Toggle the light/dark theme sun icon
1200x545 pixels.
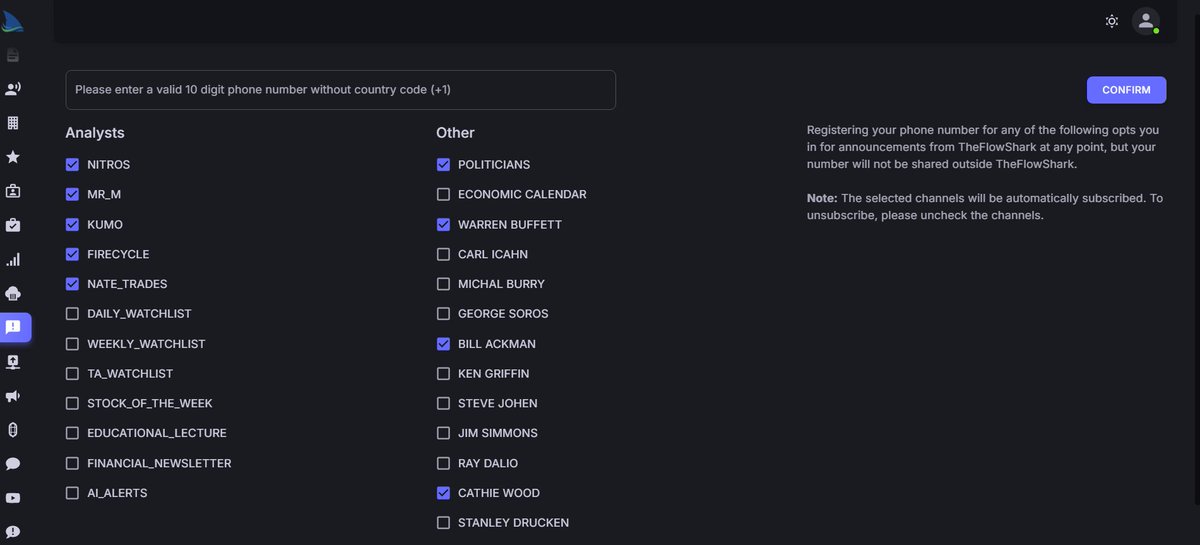(x=1112, y=21)
